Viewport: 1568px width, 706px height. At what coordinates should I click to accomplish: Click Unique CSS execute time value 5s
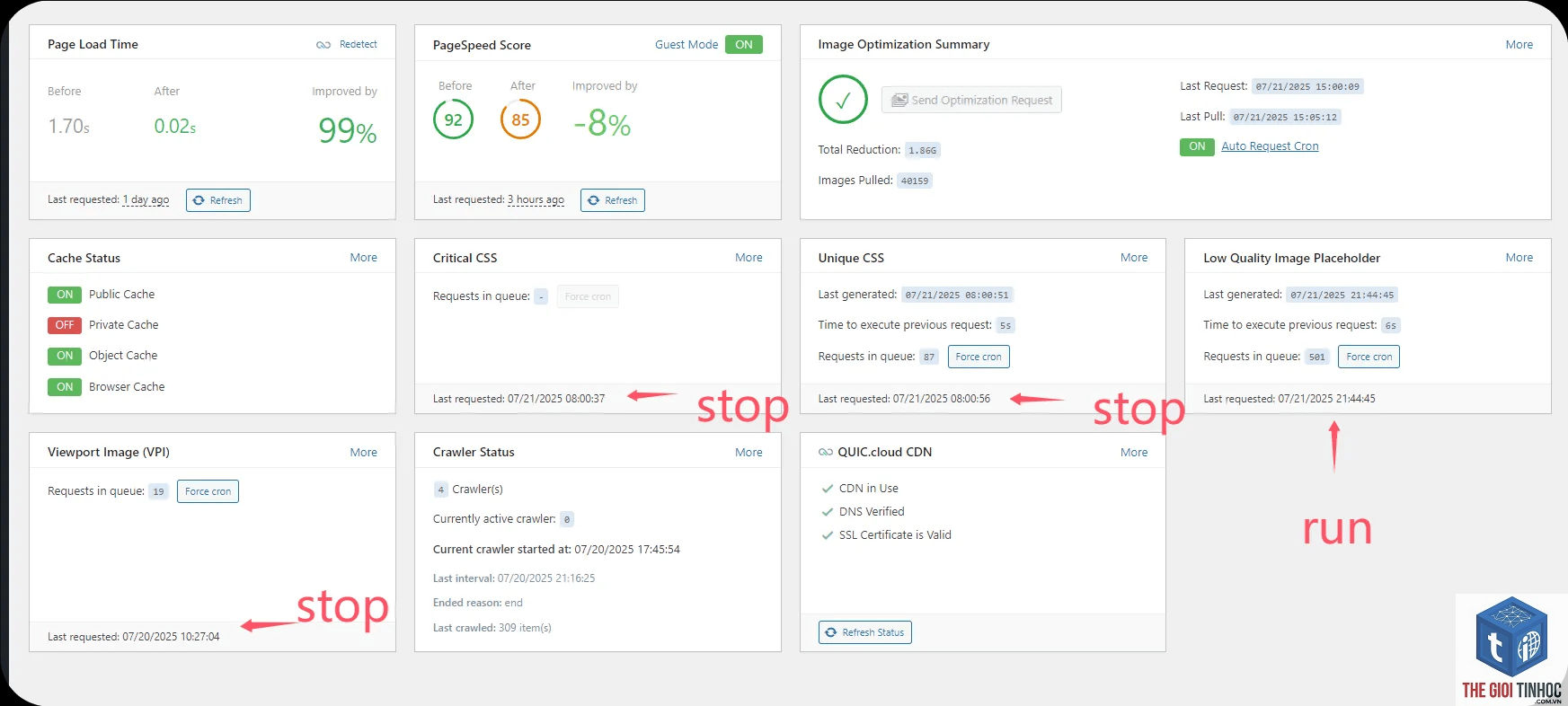[1005, 326]
